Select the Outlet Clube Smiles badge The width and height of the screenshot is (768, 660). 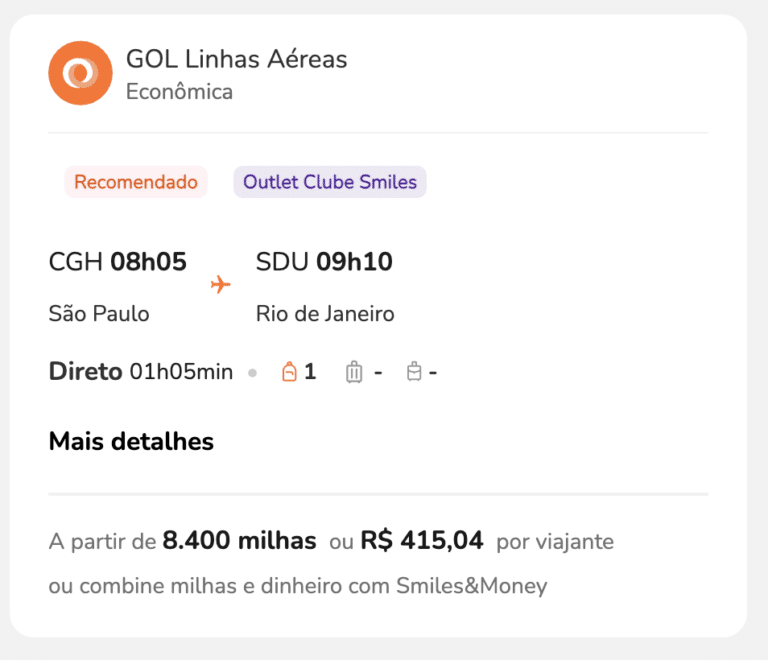(330, 182)
